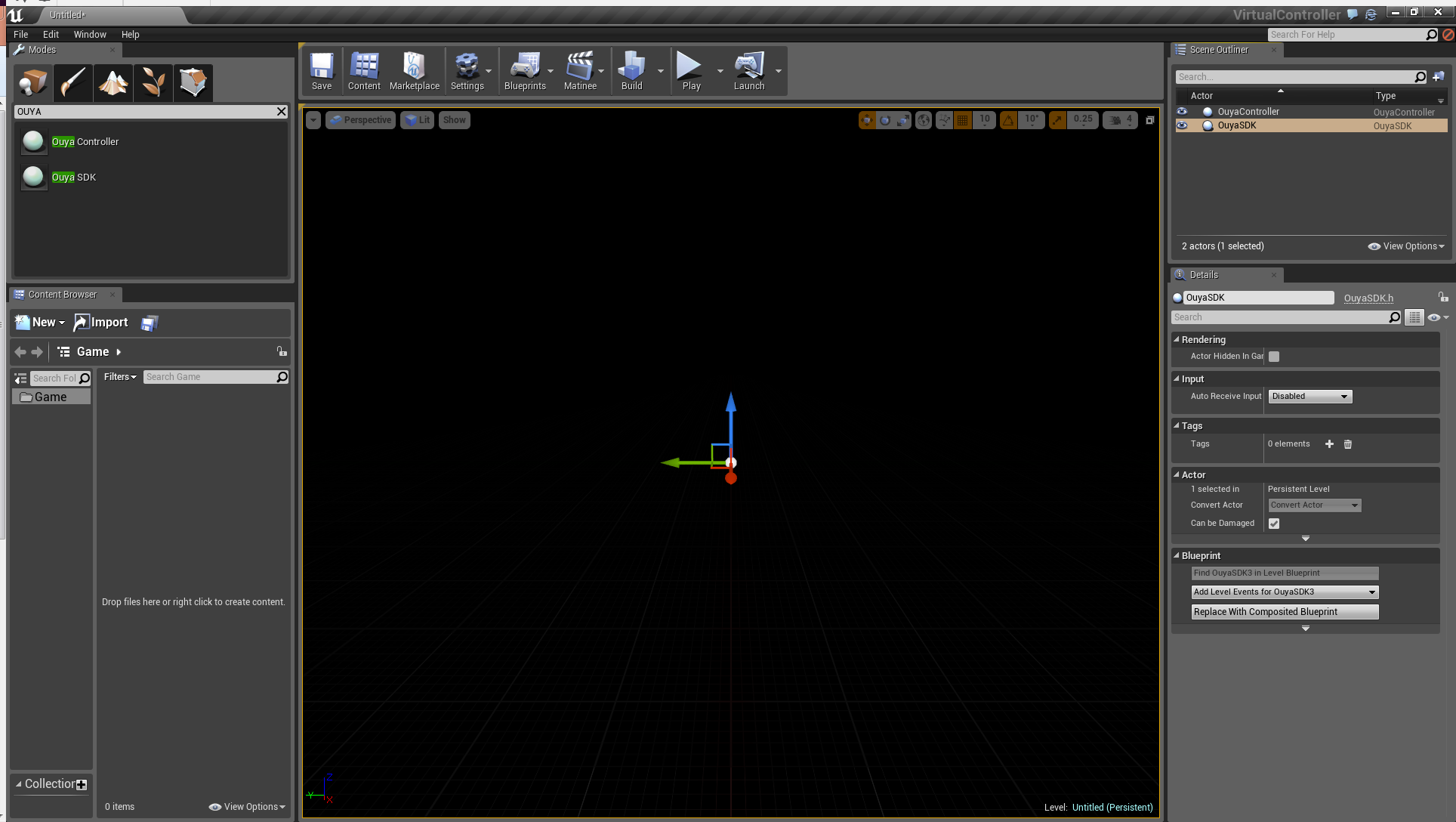
Task: Open the Marketplace from toolbar
Action: 414,71
